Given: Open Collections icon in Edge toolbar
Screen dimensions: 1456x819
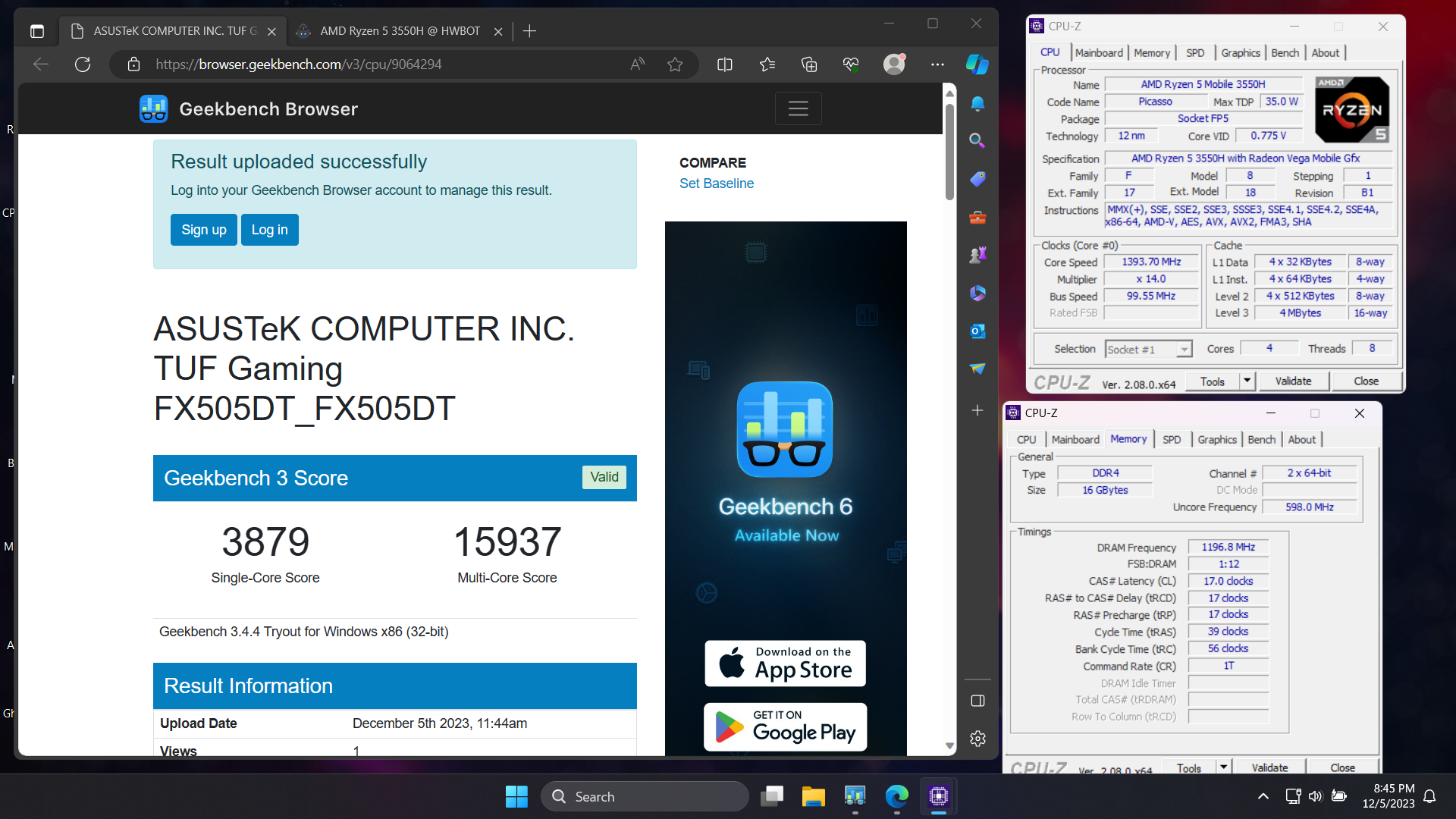Looking at the screenshot, I should [x=809, y=64].
